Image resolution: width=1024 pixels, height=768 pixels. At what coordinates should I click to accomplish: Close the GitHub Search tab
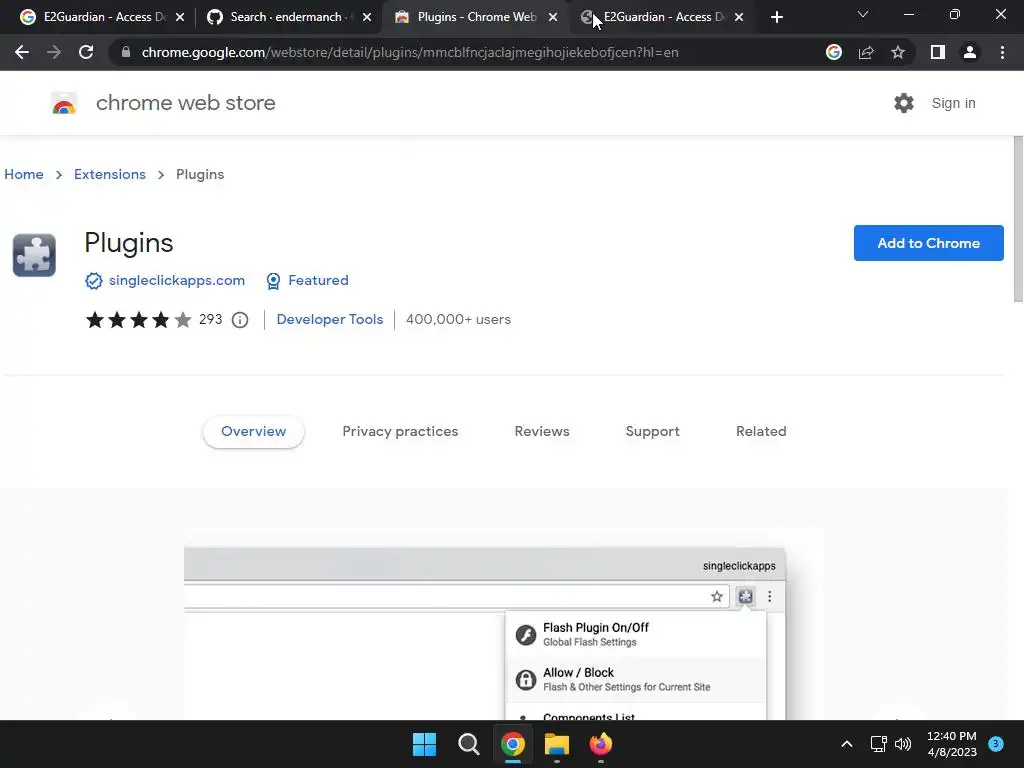pos(367,17)
